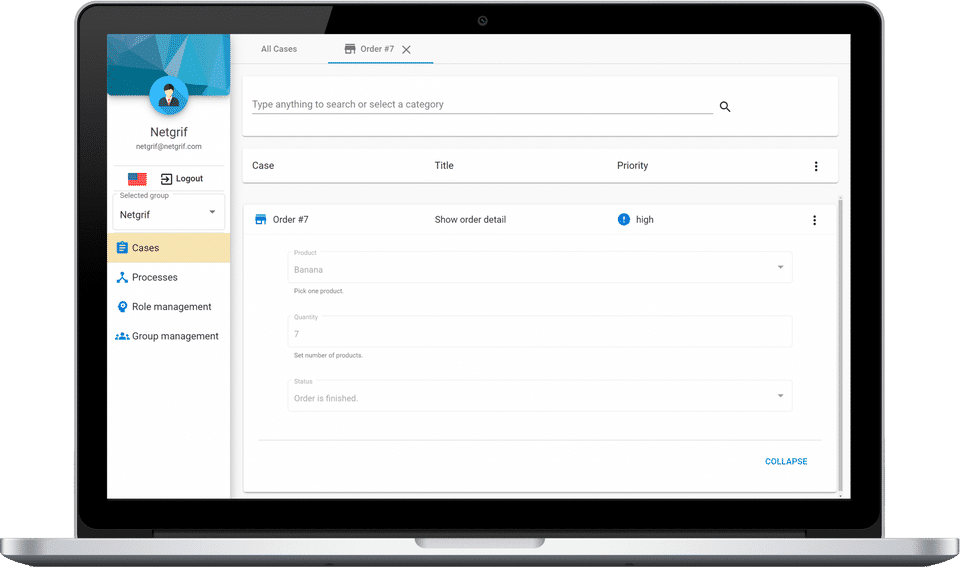Expand the Status dropdown
The image size is (960, 569).
point(540,396)
